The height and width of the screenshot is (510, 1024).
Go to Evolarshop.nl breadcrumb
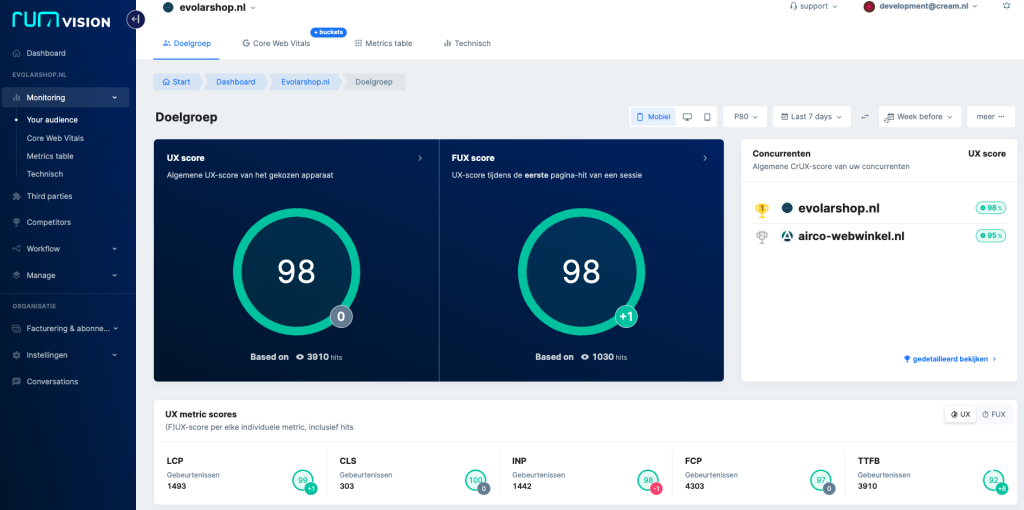[x=305, y=82]
